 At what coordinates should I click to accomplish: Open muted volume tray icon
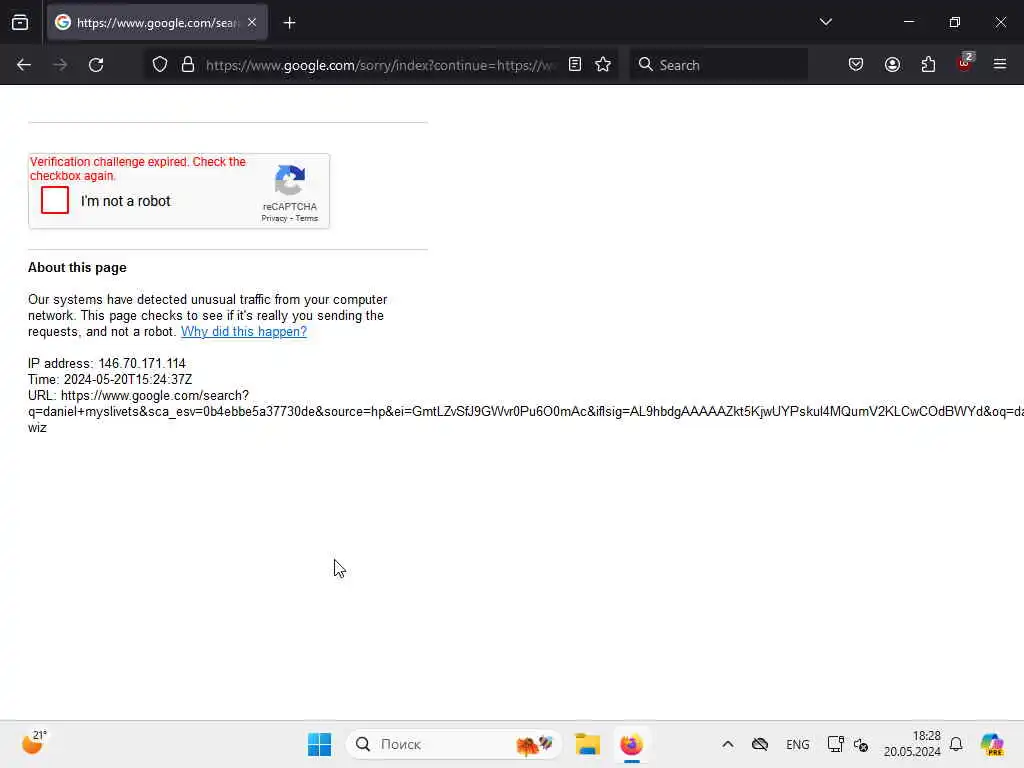(x=861, y=744)
